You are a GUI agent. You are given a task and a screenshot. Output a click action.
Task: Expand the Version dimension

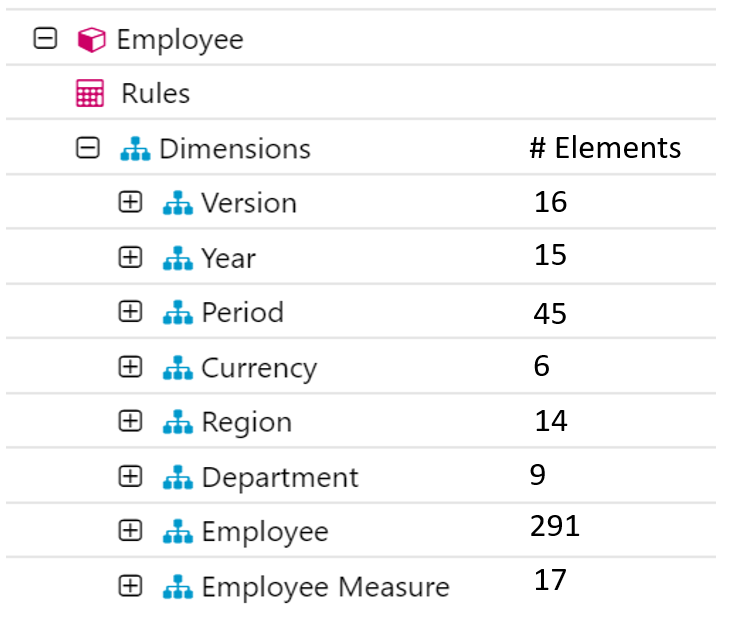click(x=130, y=203)
